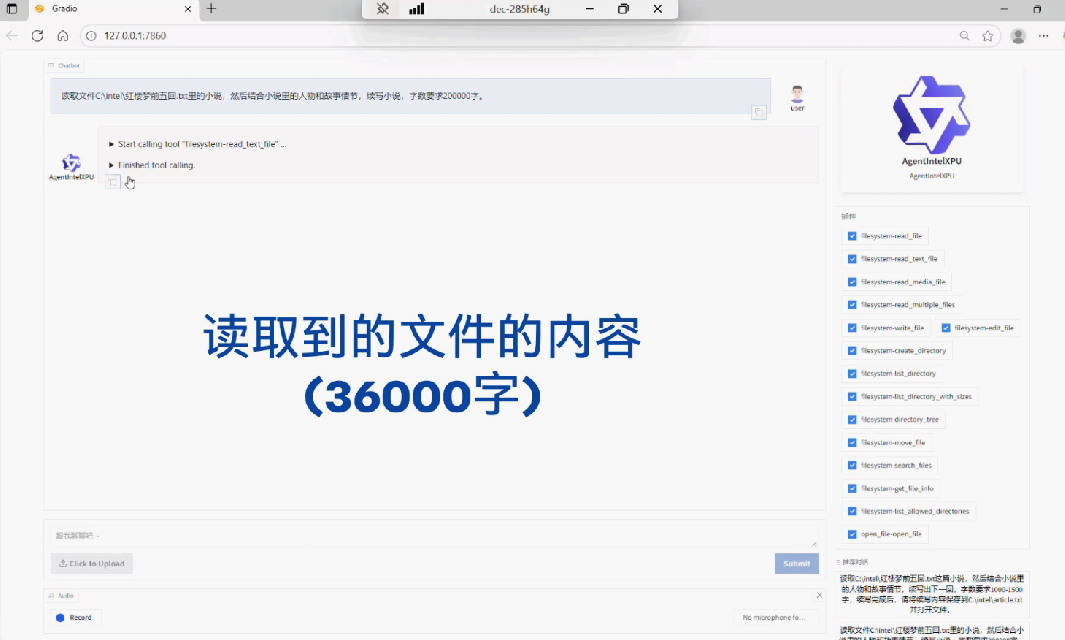Click the pin icon in the remote session bar
This screenshot has width=1065, height=640.
coord(382,9)
